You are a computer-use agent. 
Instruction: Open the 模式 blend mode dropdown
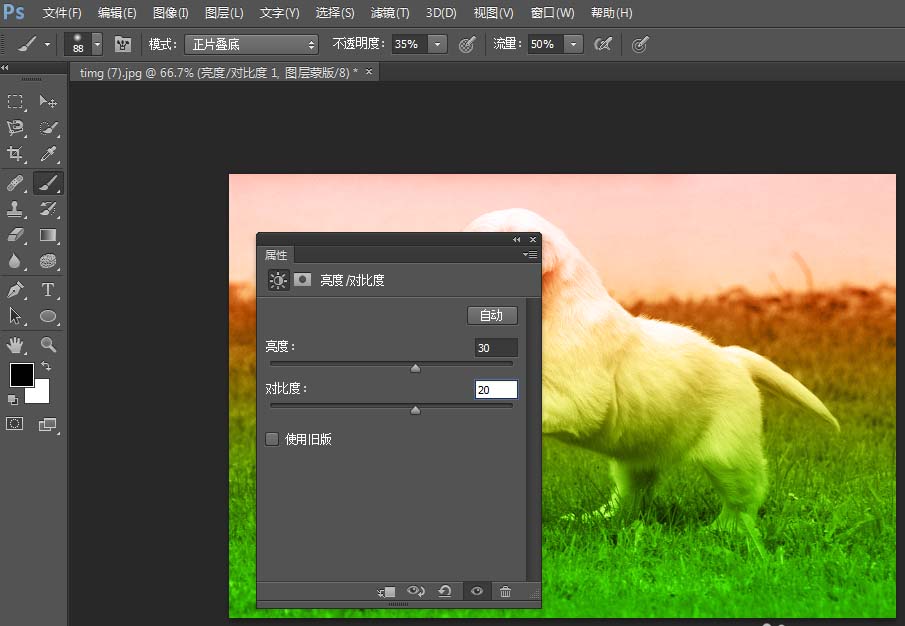click(x=250, y=44)
